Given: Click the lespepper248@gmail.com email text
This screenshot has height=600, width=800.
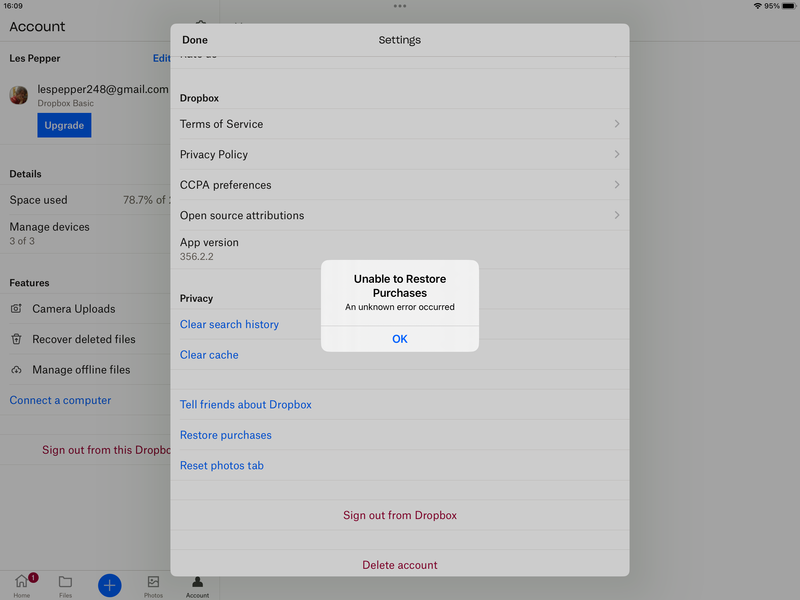Looking at the screenshot, I should [x=103, y=89].
